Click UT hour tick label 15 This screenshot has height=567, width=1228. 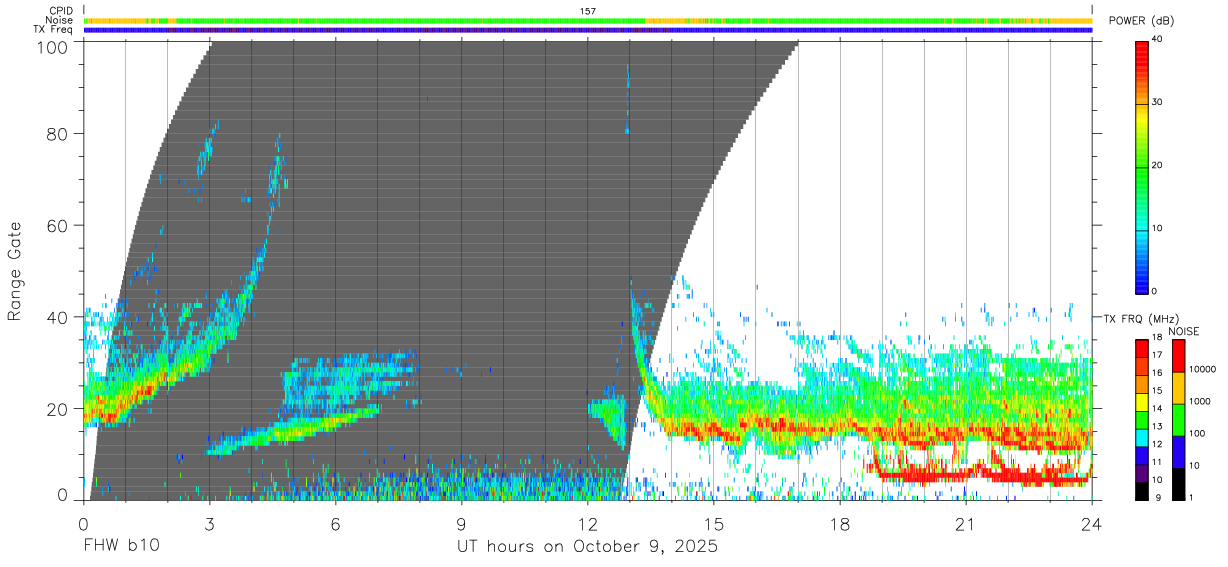(x=714, y=523)
